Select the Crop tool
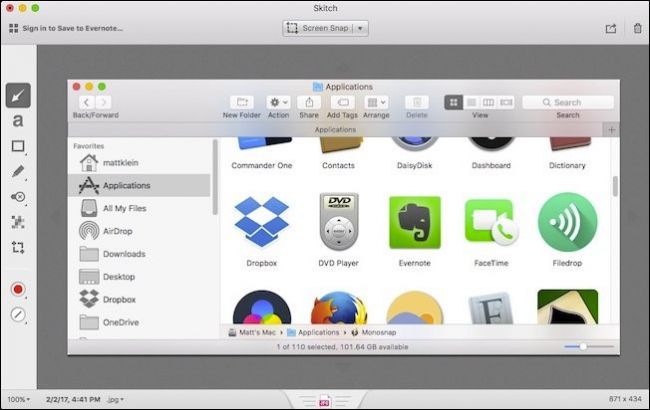This screenshot has height=410, width=650. pos(18,247)
